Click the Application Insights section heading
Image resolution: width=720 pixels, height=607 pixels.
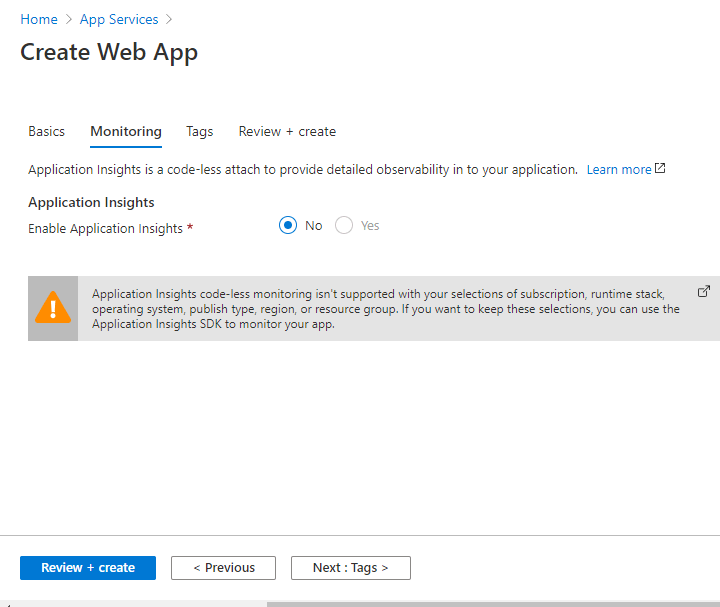pos(91,202)
